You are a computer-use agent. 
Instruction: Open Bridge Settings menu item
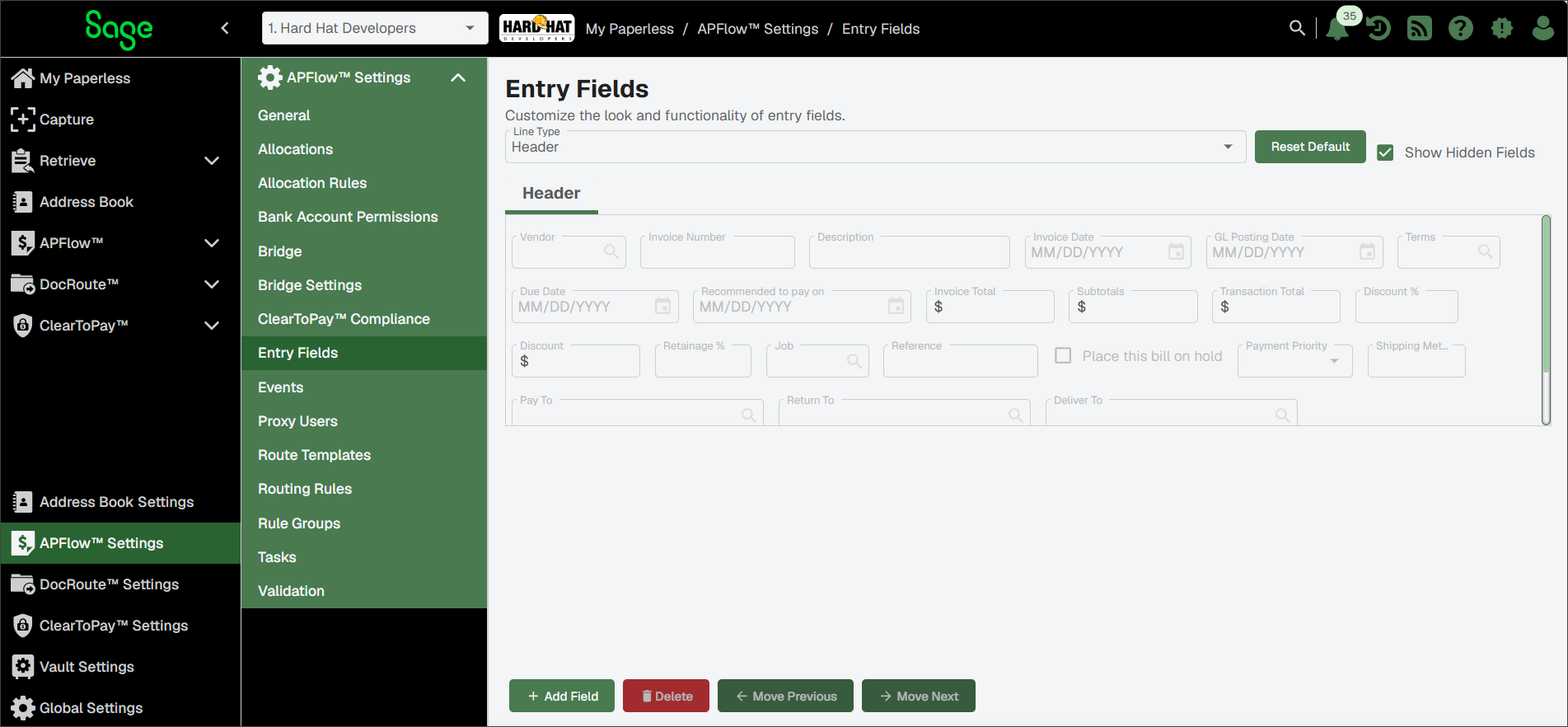tap(364, 285)
